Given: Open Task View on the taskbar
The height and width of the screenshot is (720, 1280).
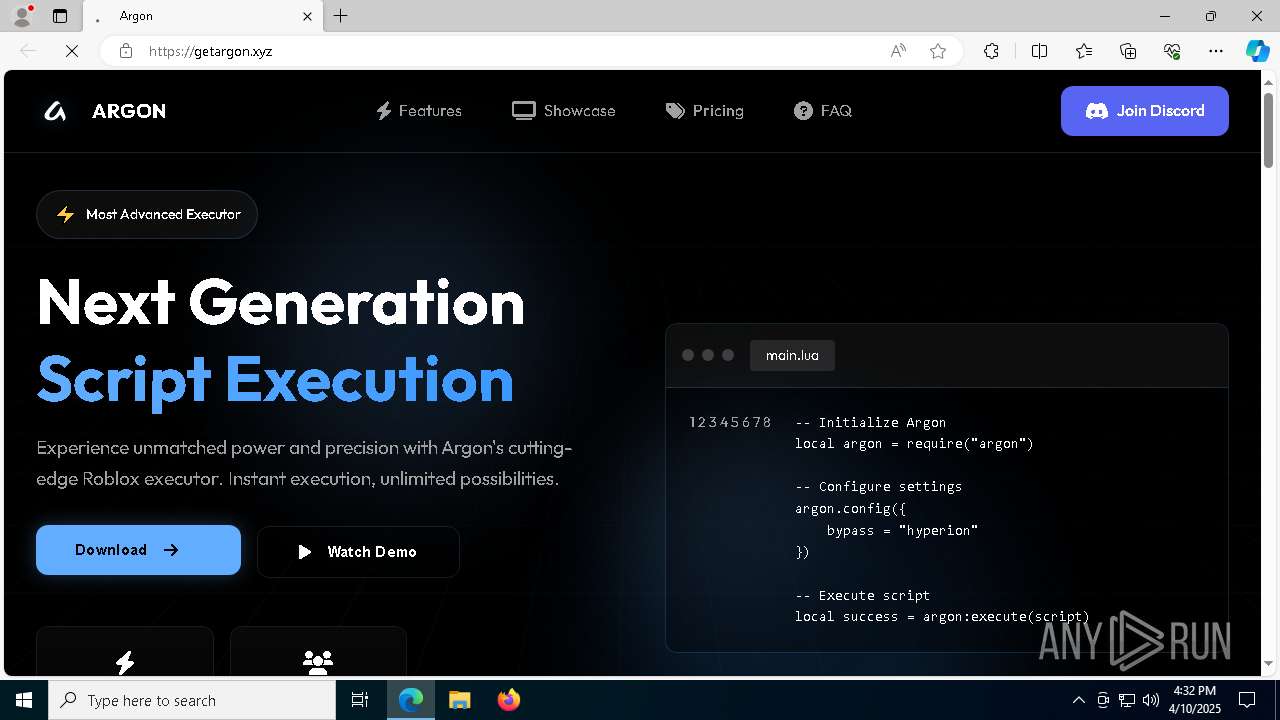Looking at the screenshot, I should (x=360, y=700).
